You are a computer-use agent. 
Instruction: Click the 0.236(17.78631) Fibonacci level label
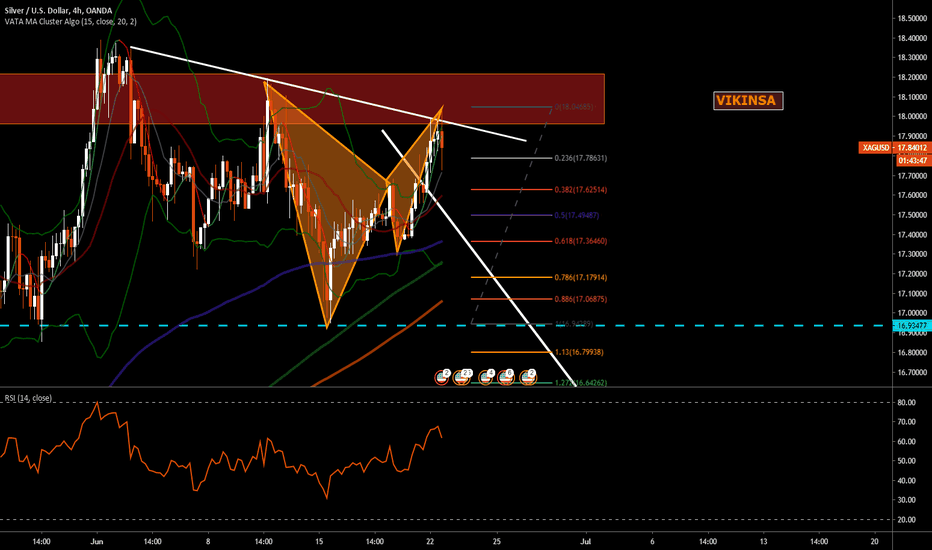(x=580, y=158)
